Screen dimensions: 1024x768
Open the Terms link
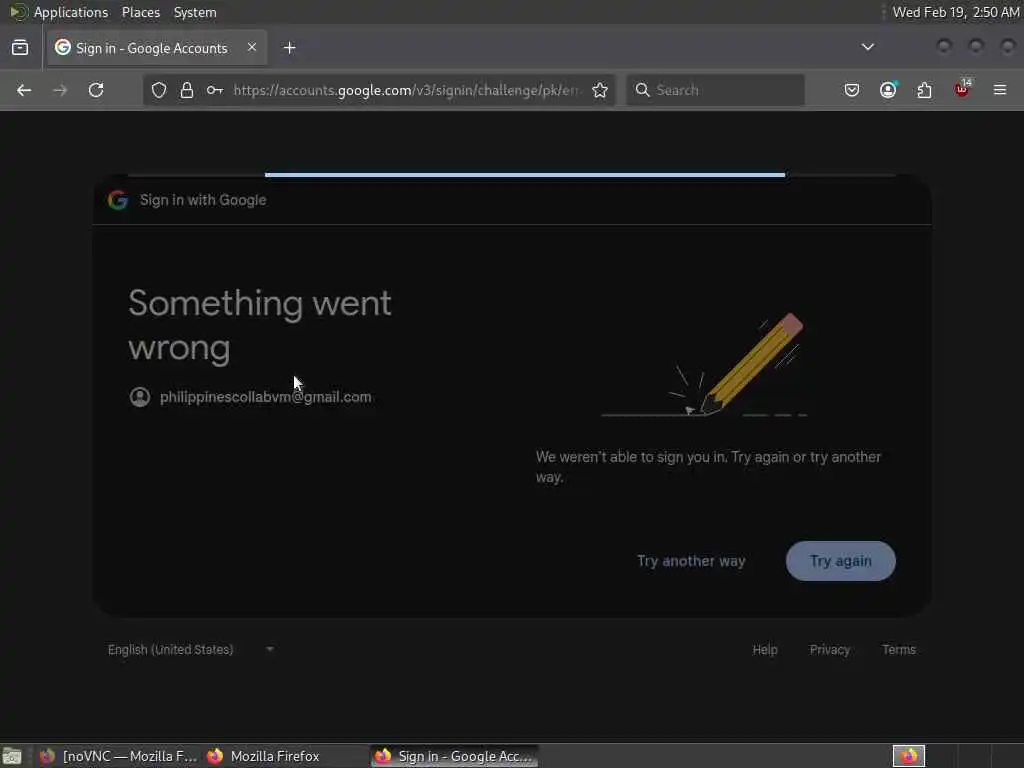tap(899, 650)
